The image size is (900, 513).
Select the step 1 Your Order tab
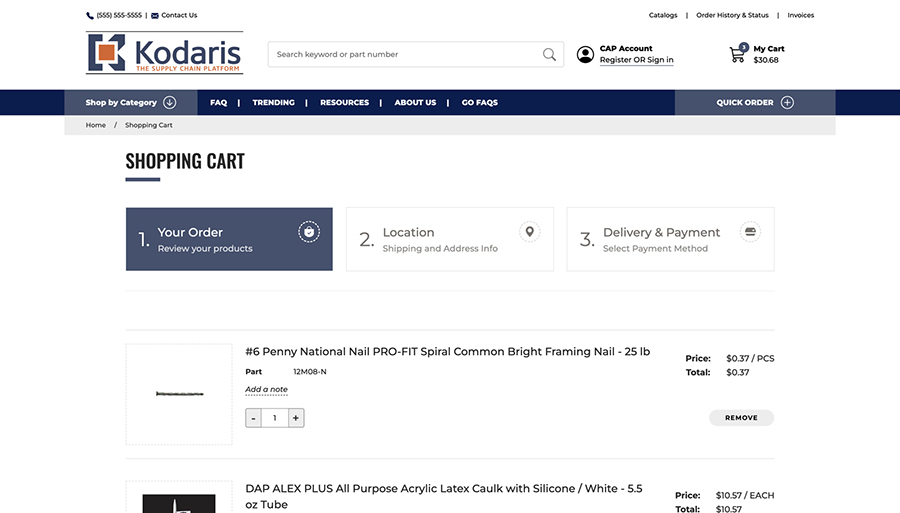point(229,239)
